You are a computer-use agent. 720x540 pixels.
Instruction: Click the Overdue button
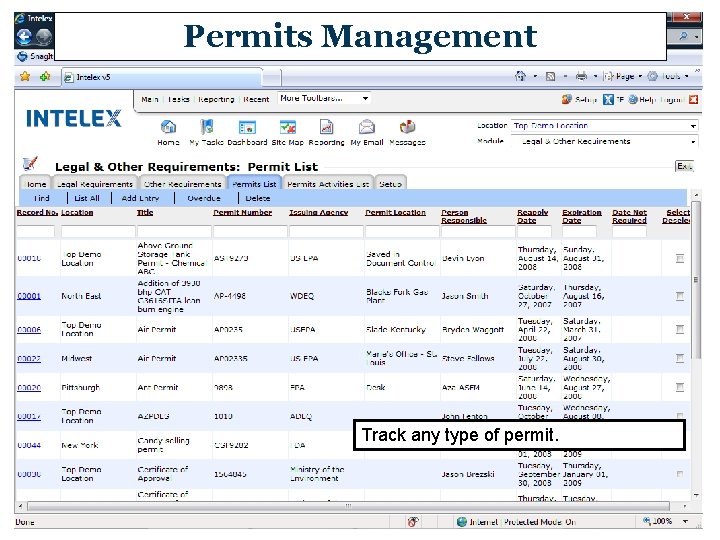tap(204, 198)
